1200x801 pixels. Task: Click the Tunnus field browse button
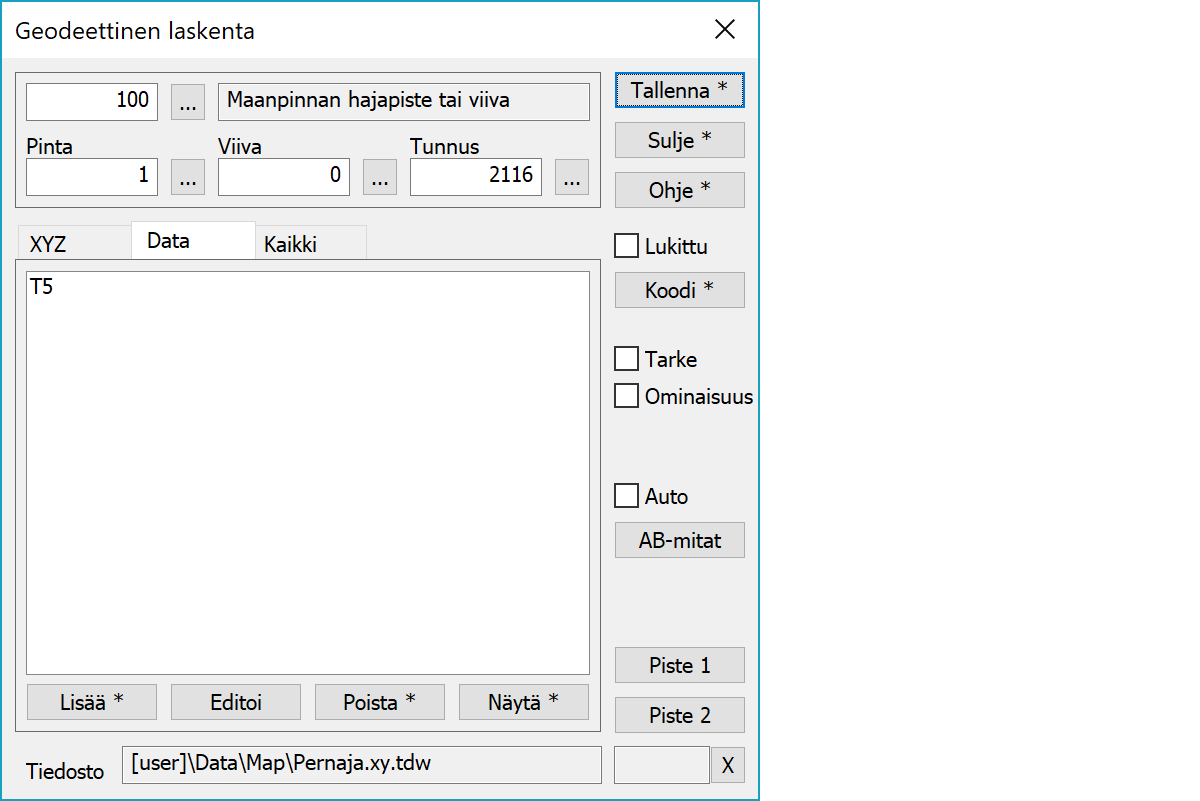[571, 177]
